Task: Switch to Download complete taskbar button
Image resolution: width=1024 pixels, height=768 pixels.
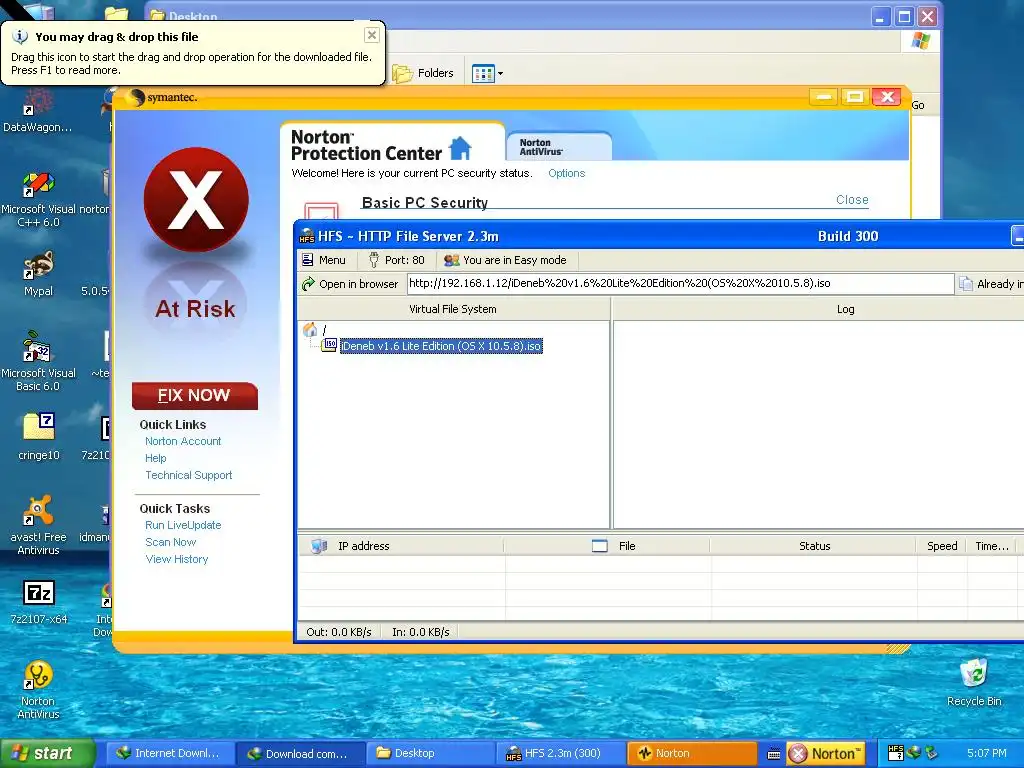Action: click(x=299, y=753)
